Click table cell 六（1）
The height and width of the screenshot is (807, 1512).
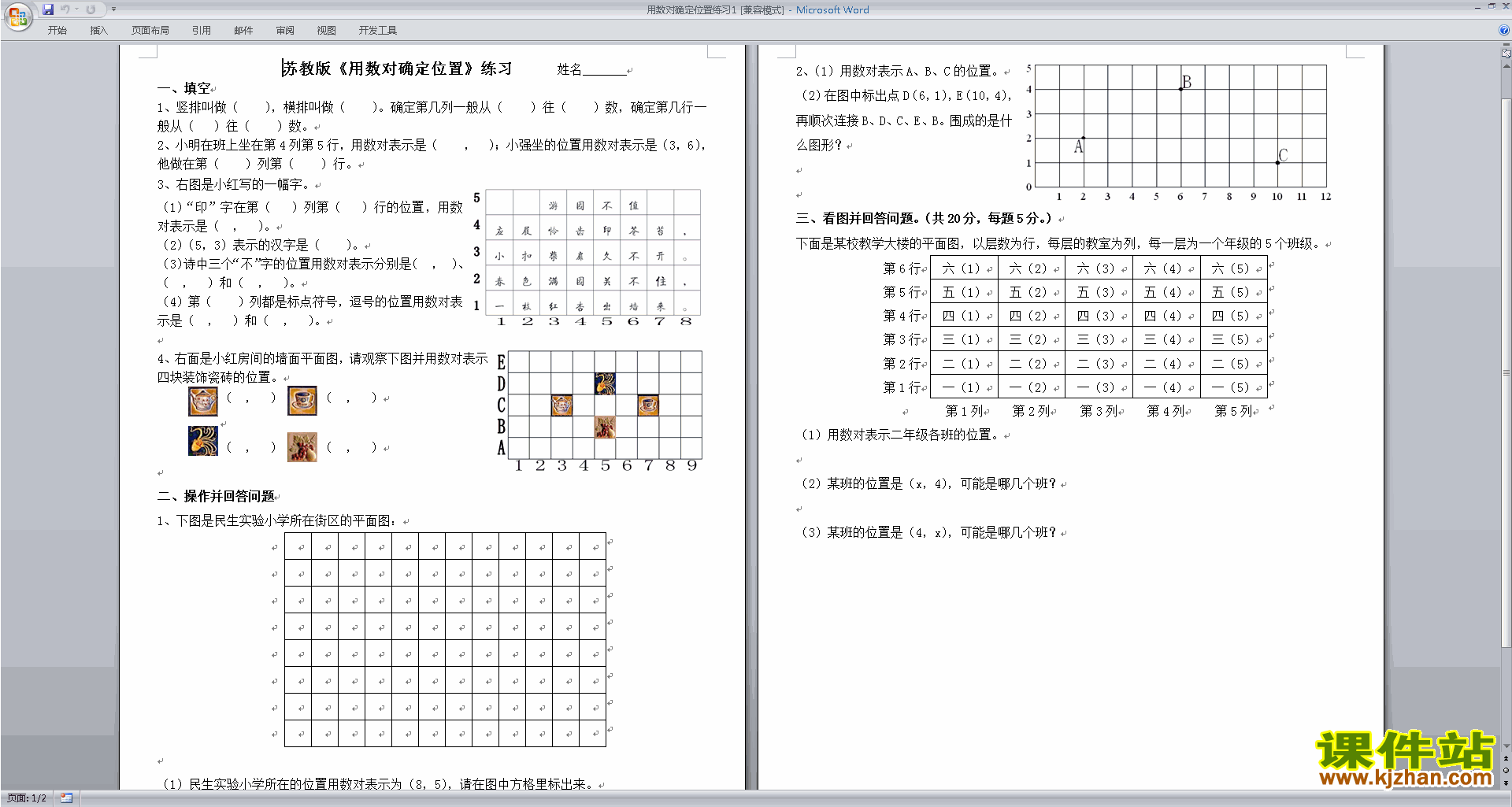[964, 268]
